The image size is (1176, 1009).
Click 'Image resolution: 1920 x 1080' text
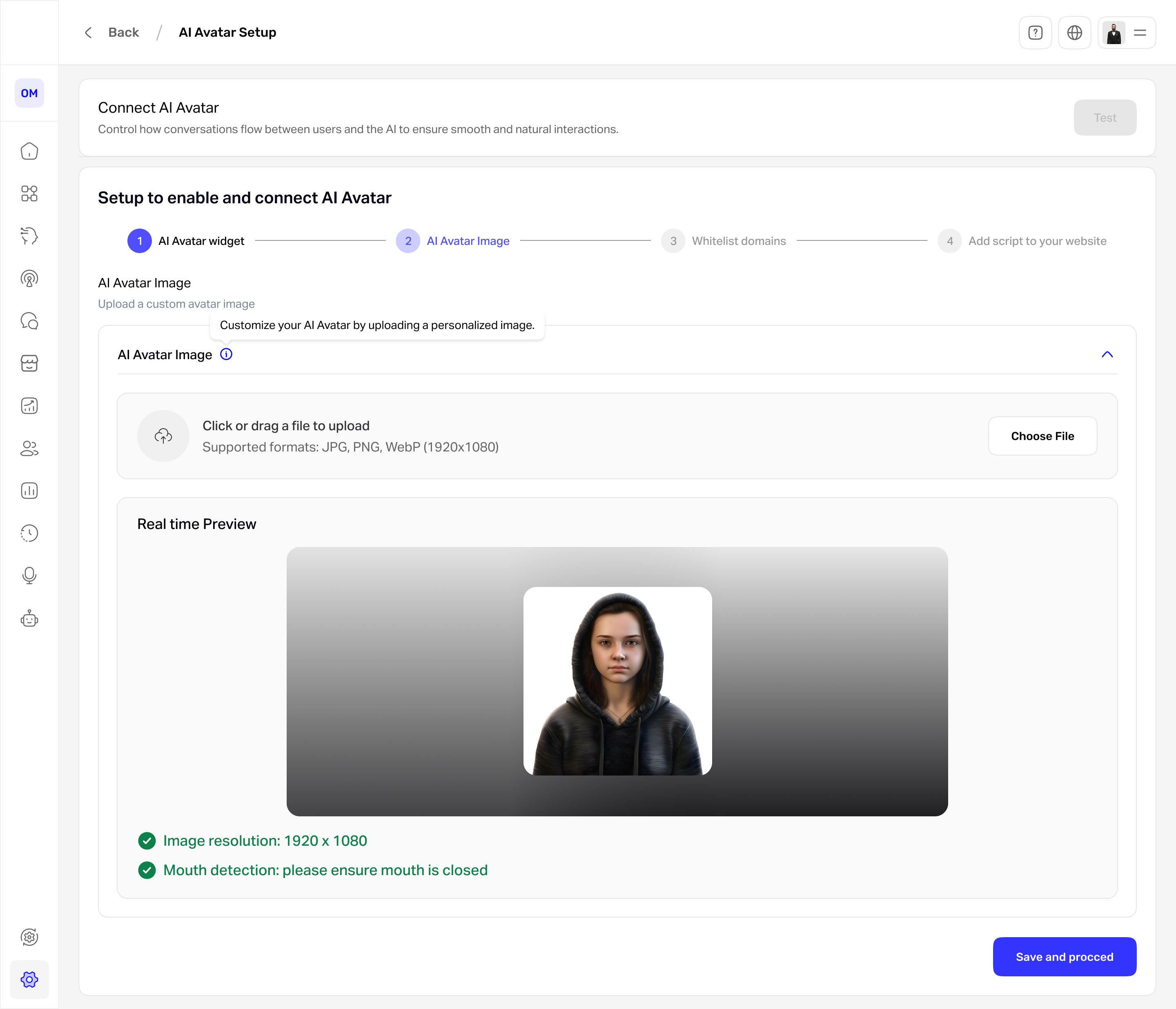265,841
